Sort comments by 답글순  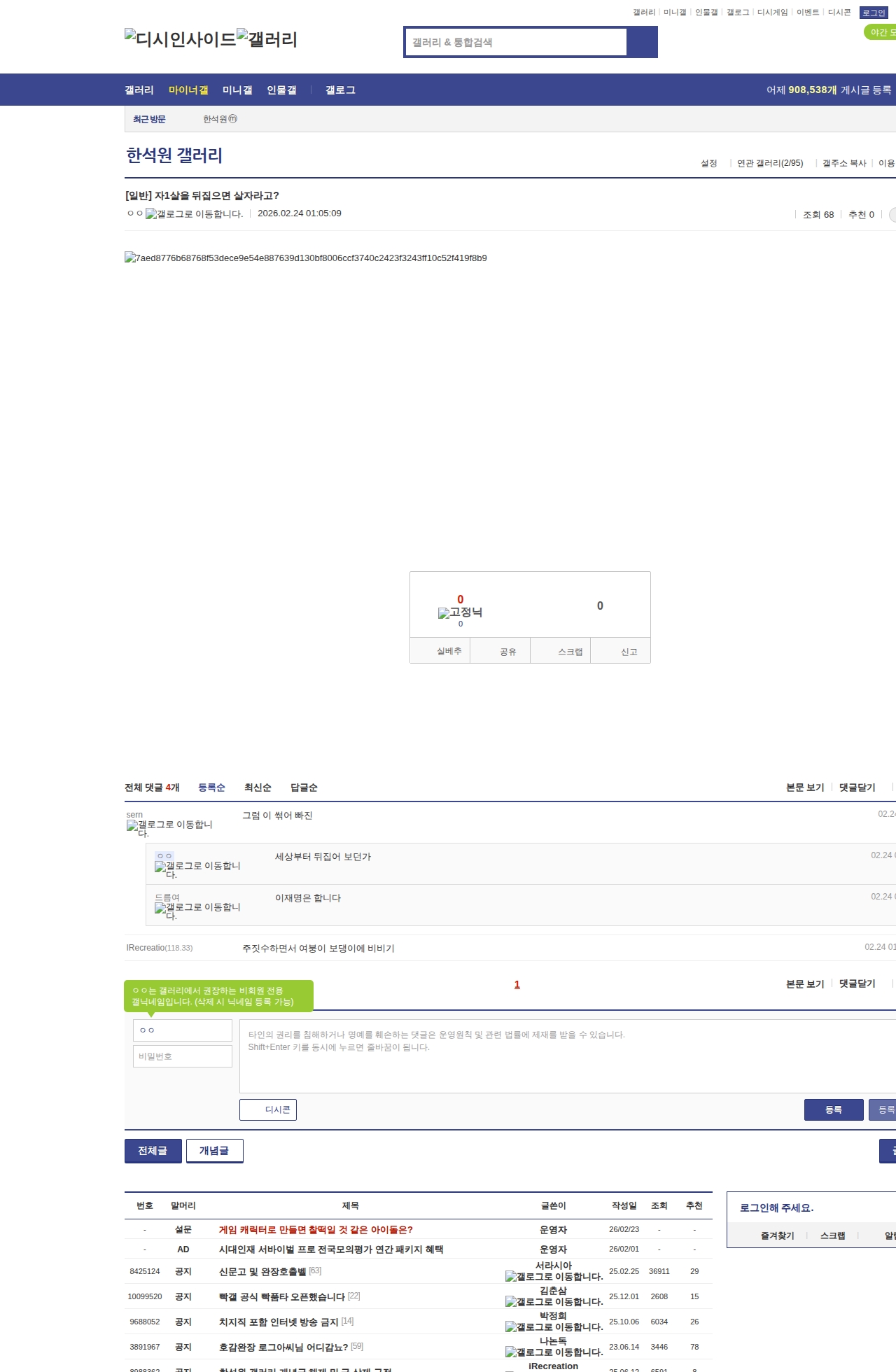[x=304, y=787]
